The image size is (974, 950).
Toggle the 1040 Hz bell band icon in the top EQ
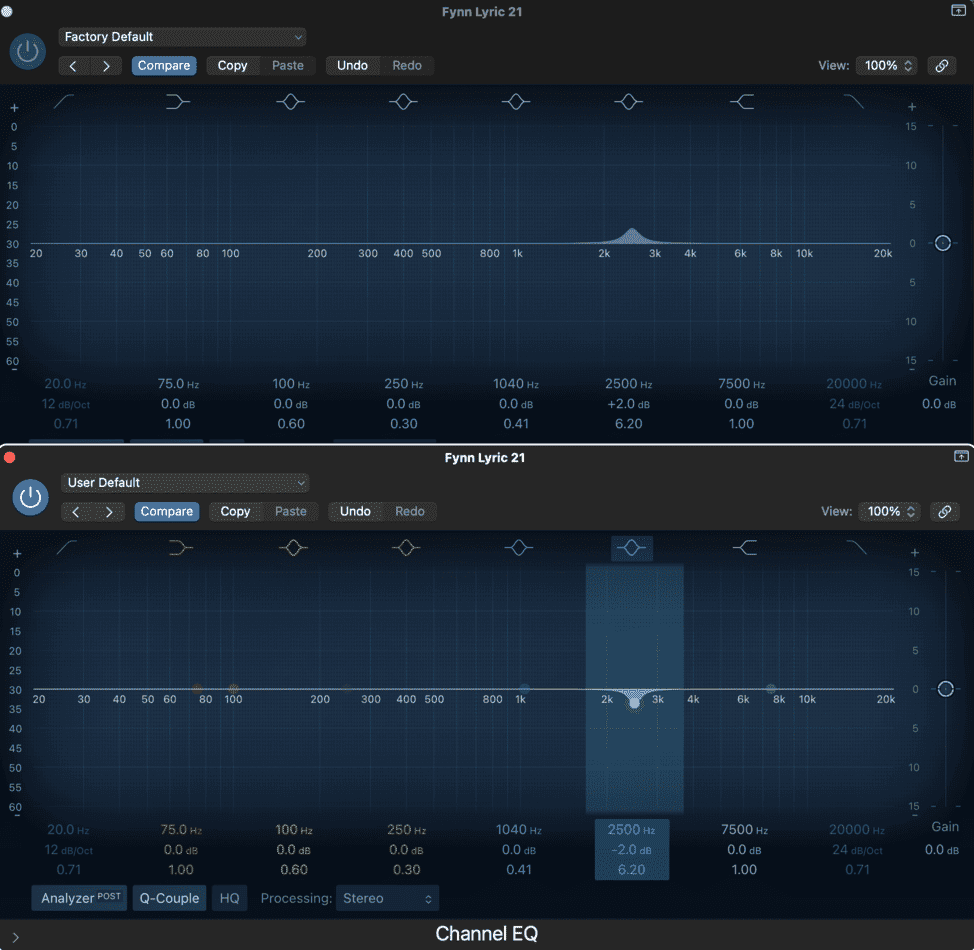[516, 101]
